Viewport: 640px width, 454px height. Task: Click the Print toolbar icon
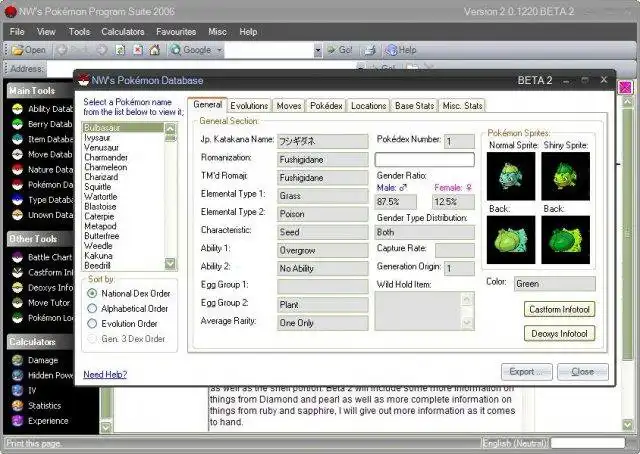[370, 50]
